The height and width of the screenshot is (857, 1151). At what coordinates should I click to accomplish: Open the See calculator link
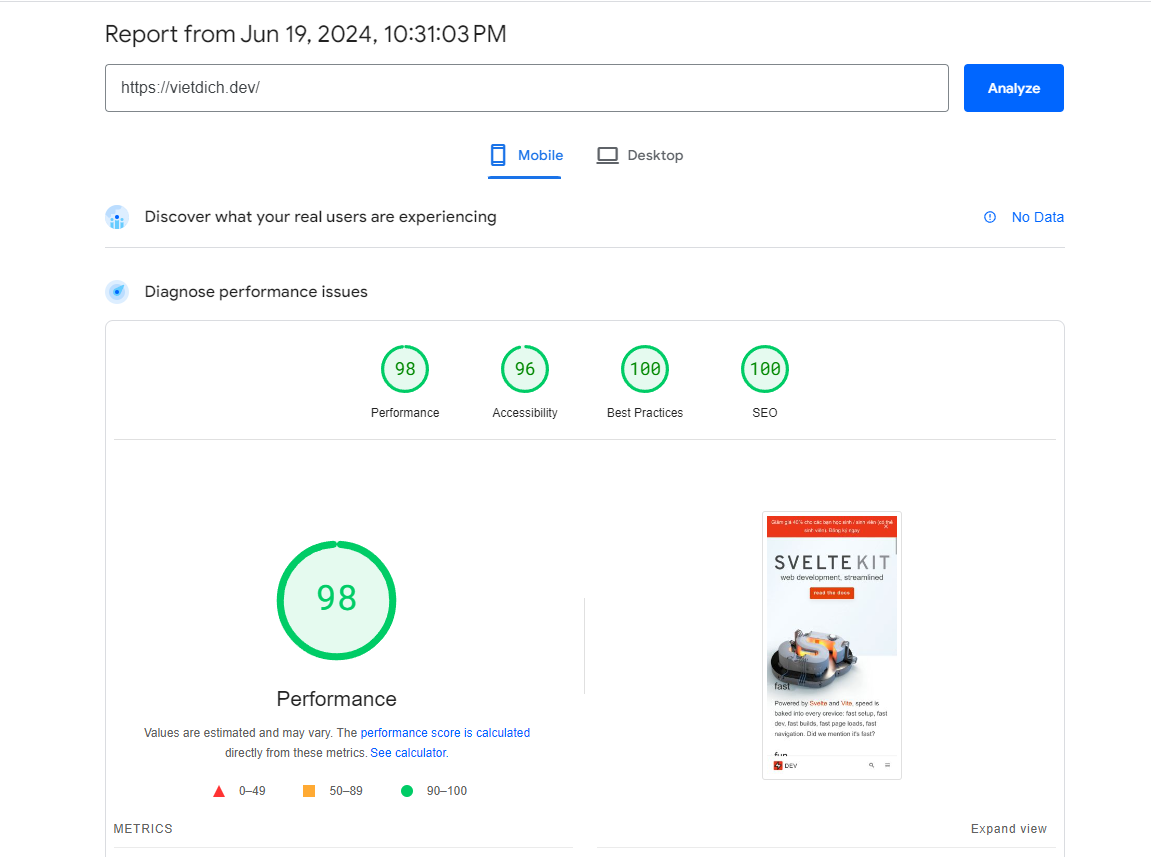click(x=409, y=753)
